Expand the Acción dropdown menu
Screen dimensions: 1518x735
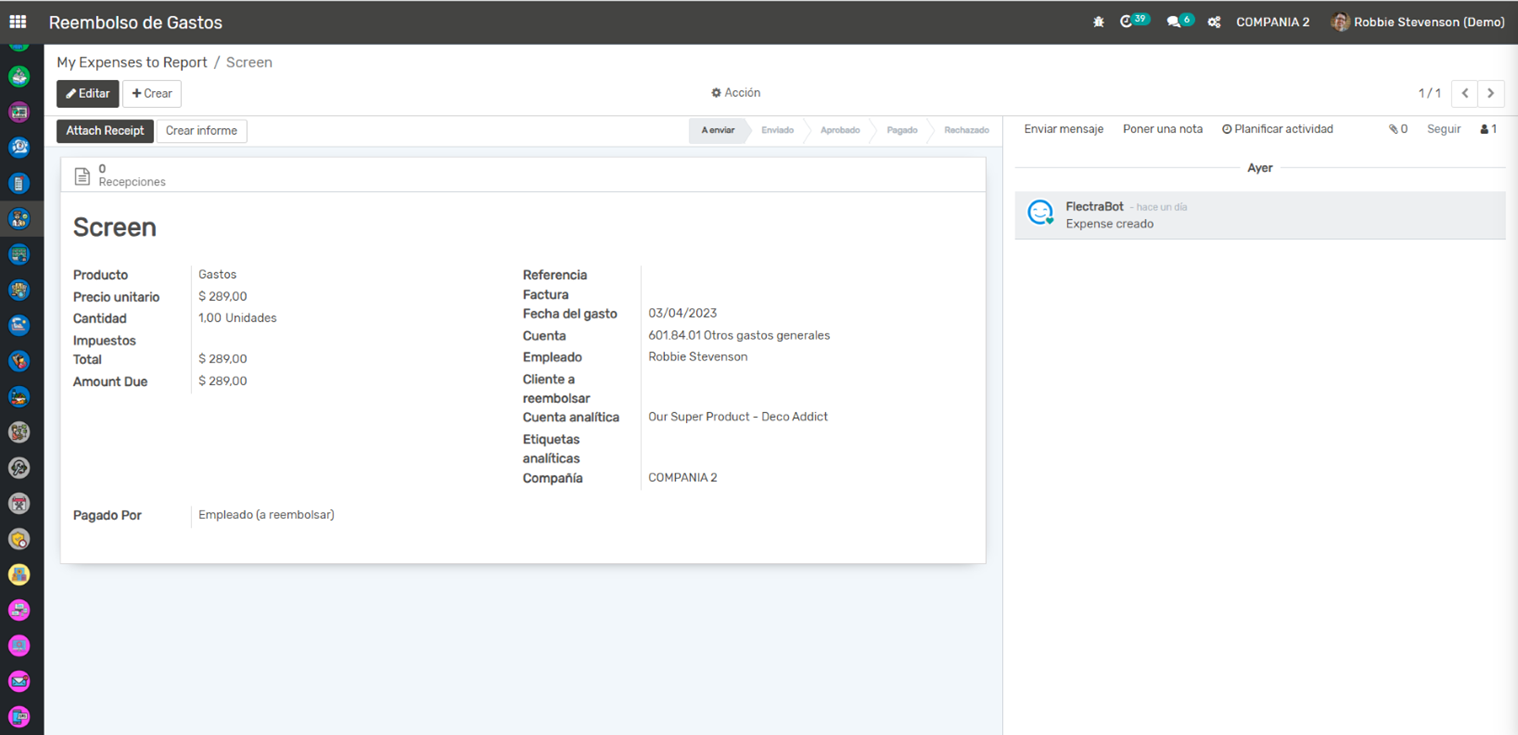736,93
